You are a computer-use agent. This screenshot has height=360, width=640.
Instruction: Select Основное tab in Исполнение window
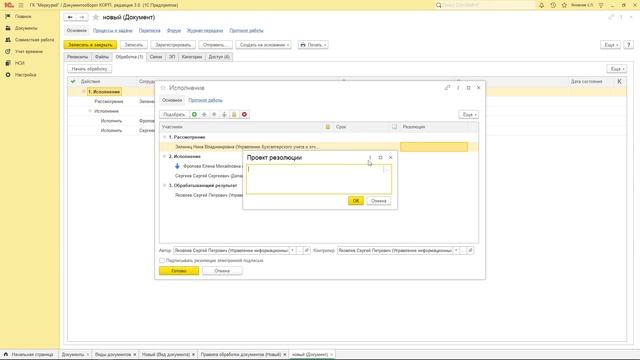point(172,100)
